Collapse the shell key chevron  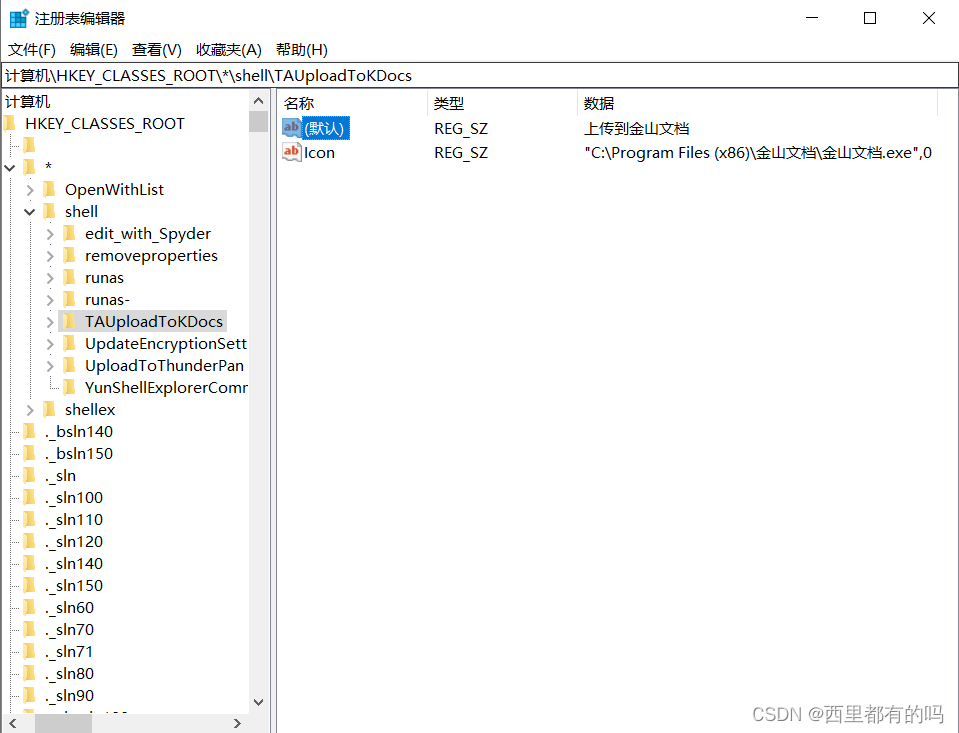point(30,212)
